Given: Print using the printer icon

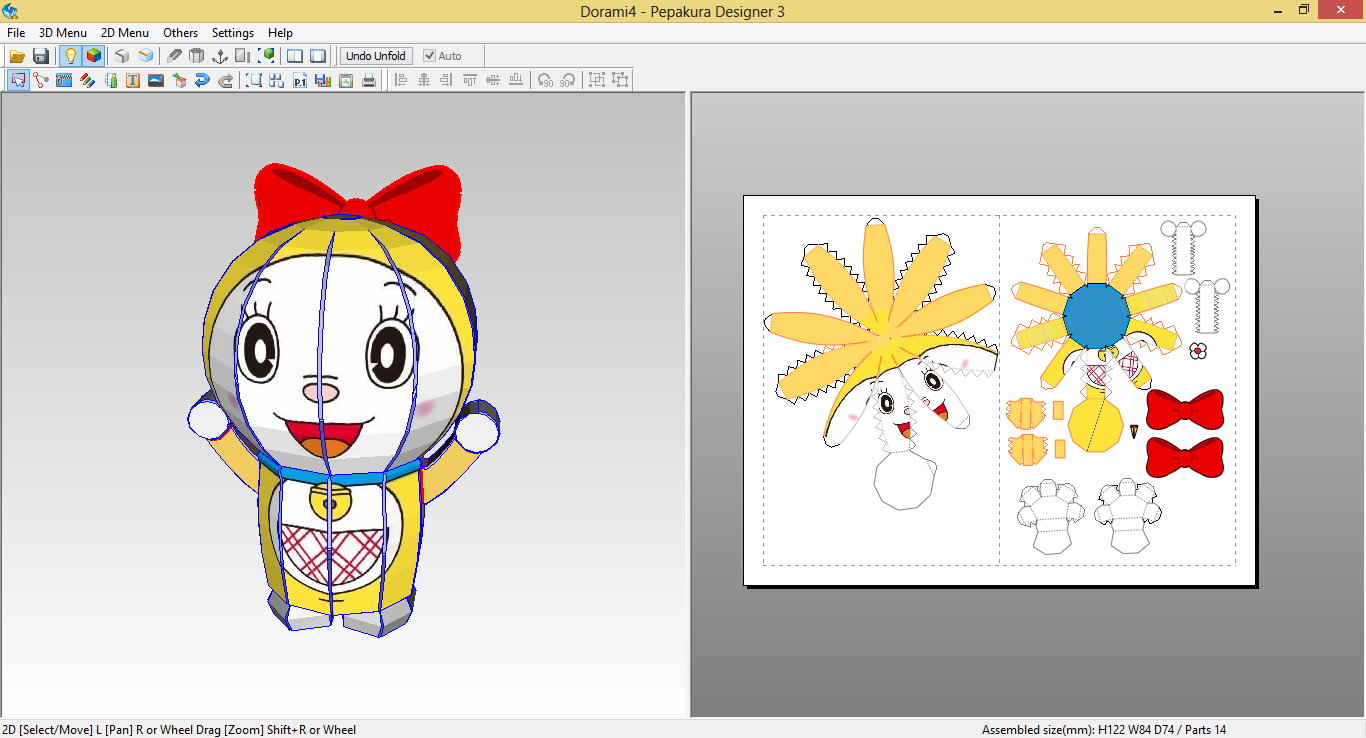Looking at the screenshot, I should click(x=369, y=80).
